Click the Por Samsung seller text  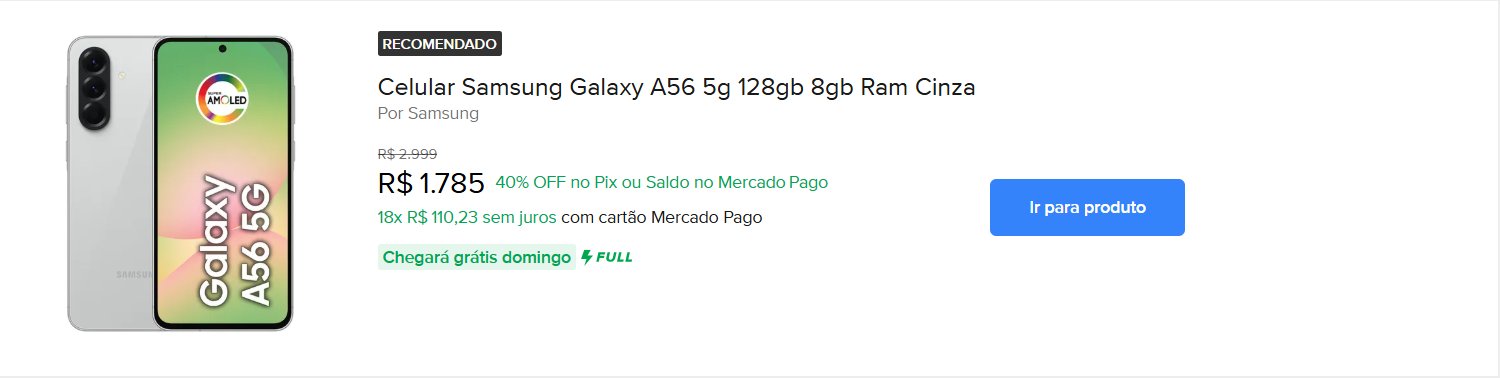click(428, 113)
